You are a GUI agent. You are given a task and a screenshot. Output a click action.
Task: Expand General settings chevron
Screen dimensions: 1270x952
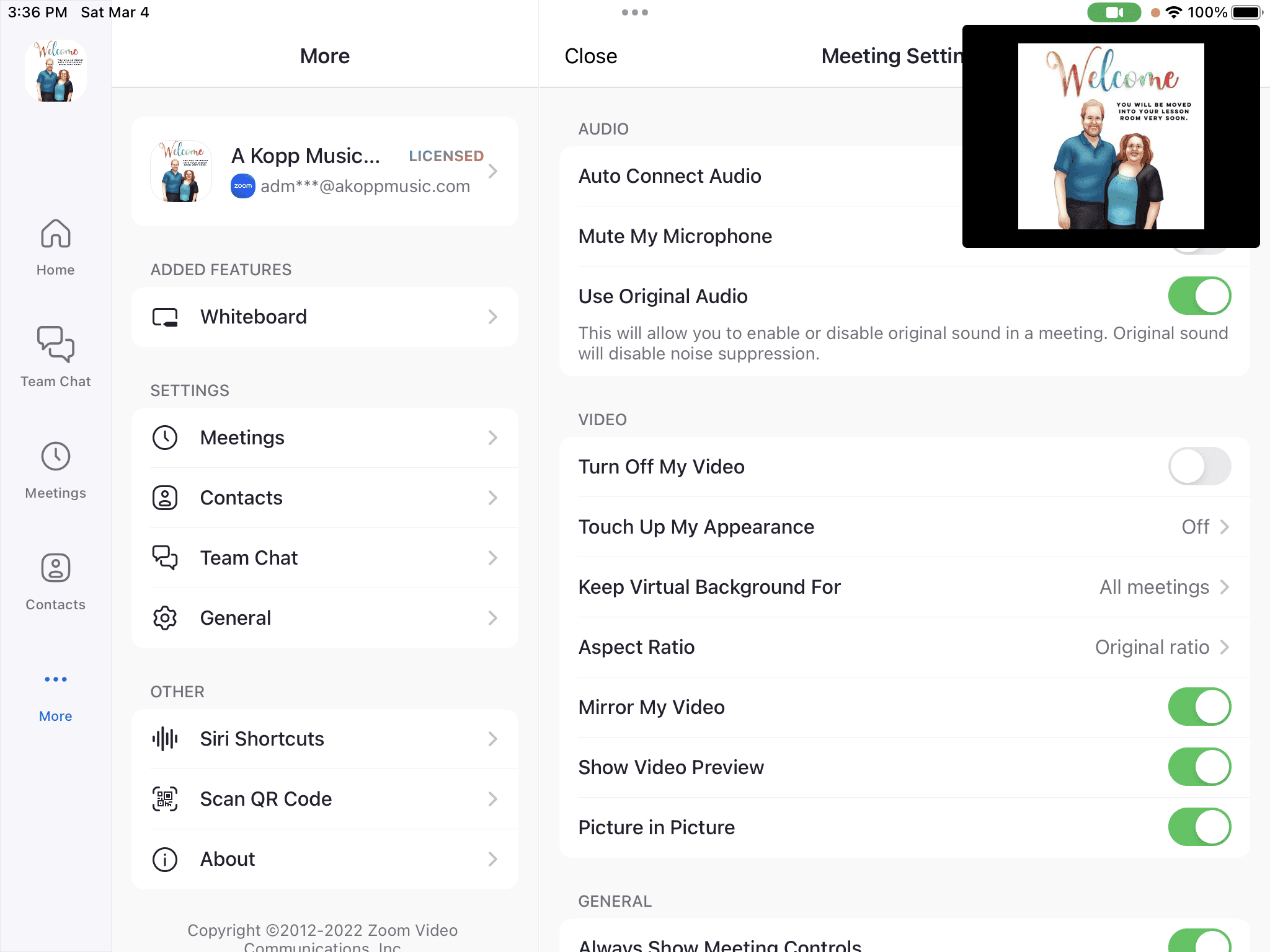[x=493, y=618]
